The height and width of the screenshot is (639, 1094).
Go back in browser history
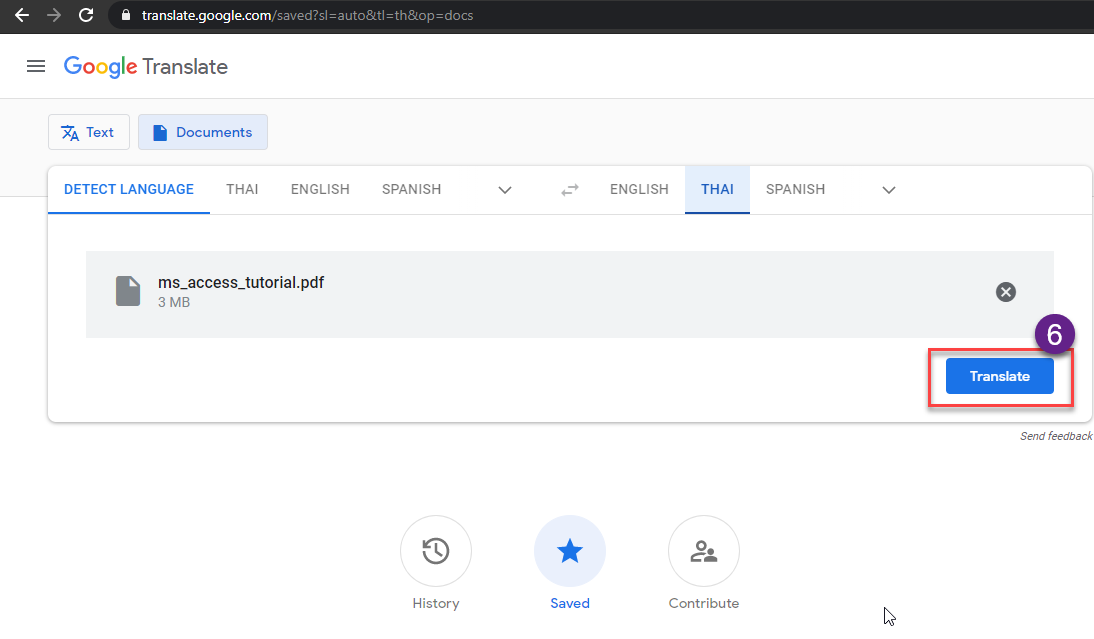pos(22,15)
